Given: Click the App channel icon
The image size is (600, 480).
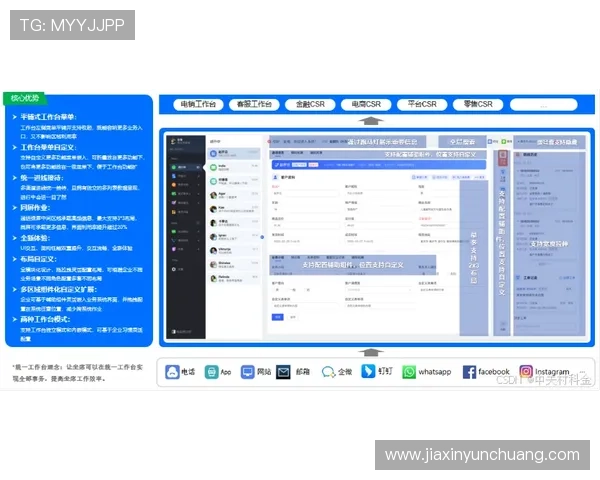Looking at the screenshot, I should click(x=211, y=372).
